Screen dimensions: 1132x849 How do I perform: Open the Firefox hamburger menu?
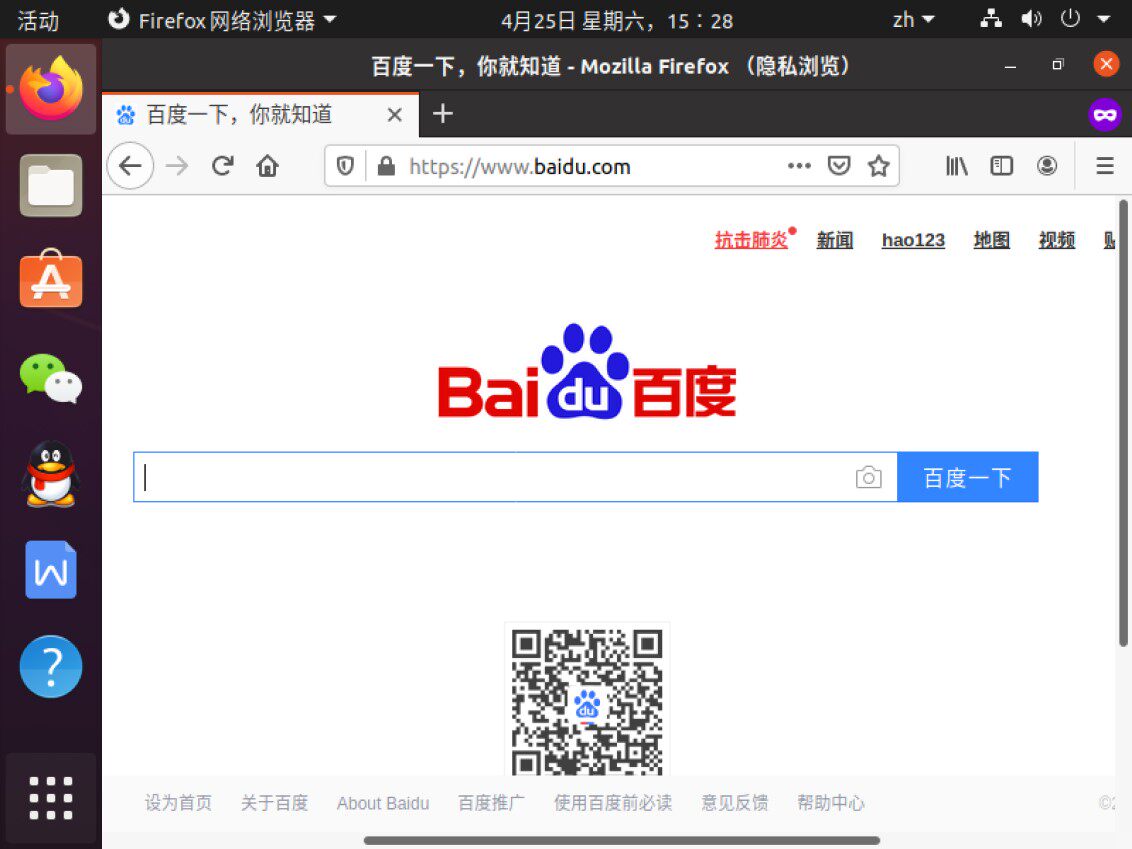1105,166
